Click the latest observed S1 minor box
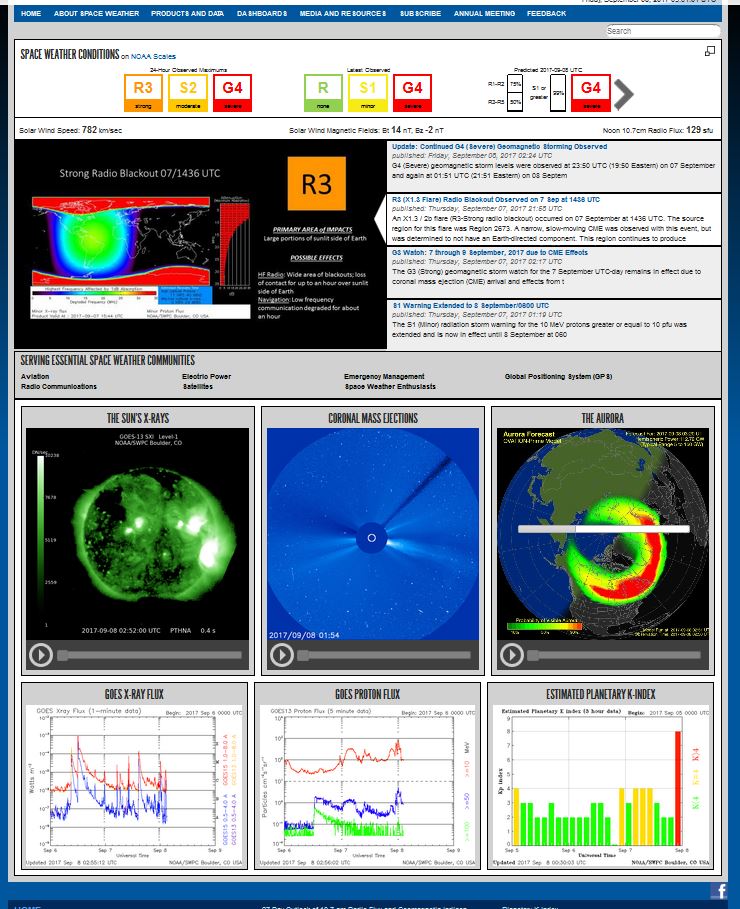 (x=368, y=92)
